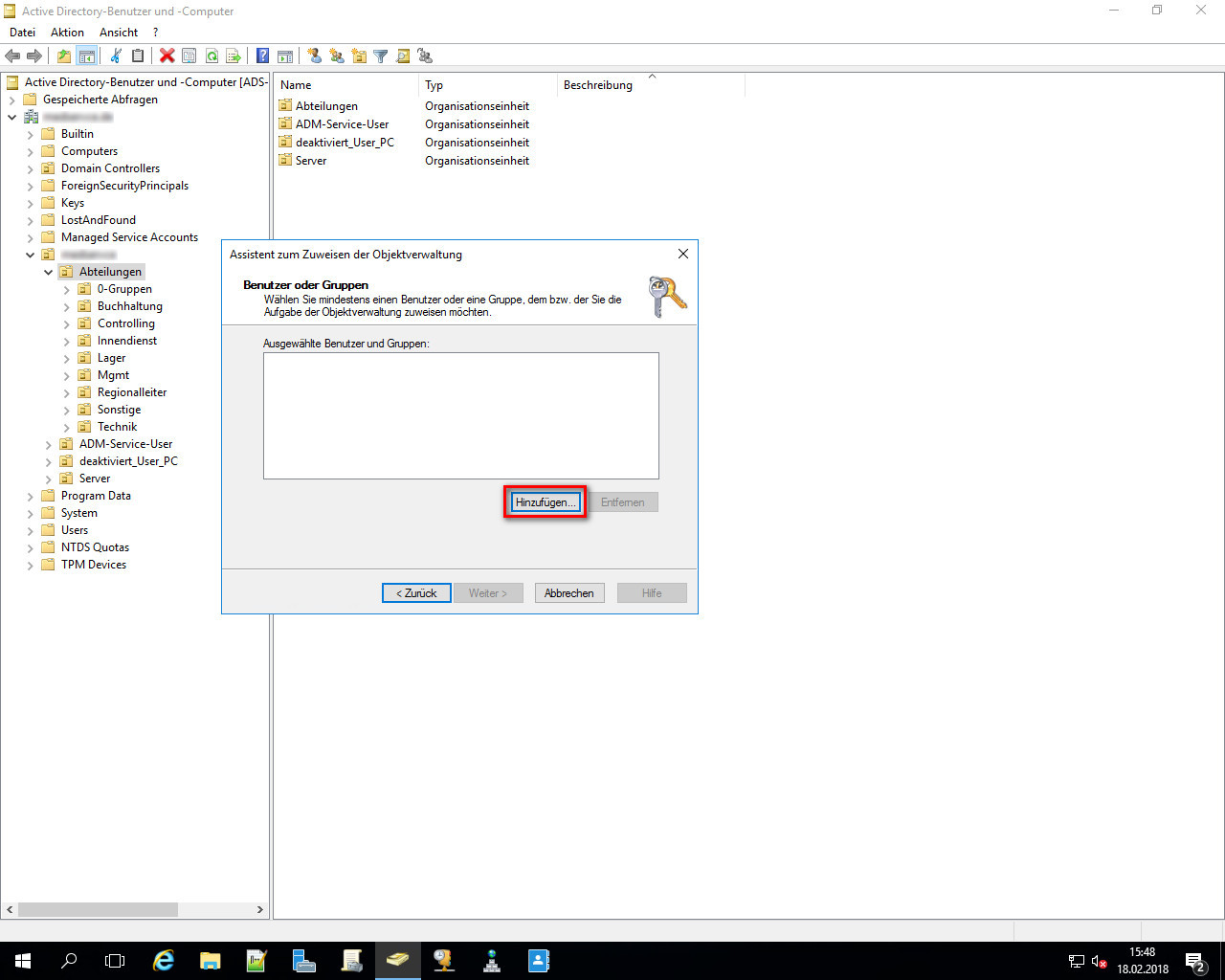Click the new organizational unit toolbar icon
This screenshot has height=980, width=1225.
[x=358, y=56]
